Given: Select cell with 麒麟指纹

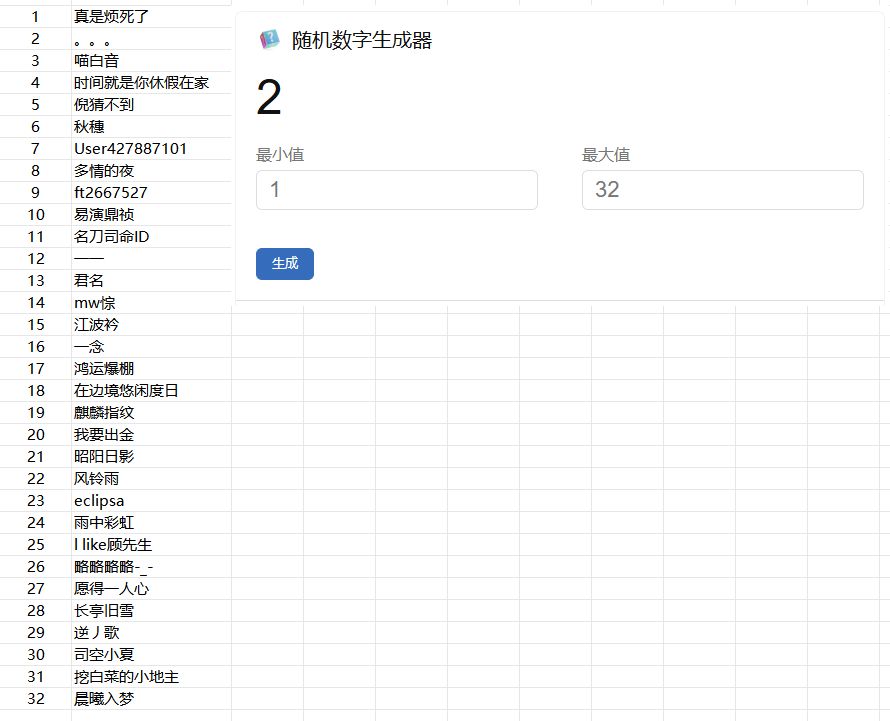Looking at the screenshot, I should (x=152, y=413).
